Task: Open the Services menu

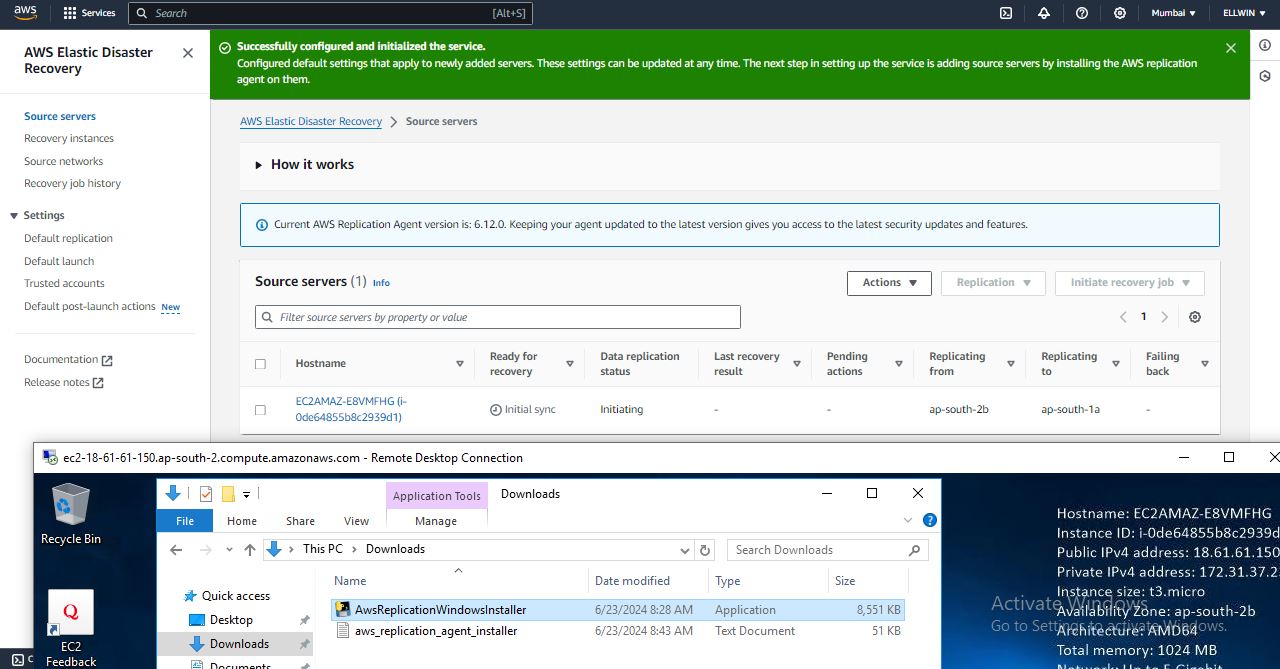Action: (x=89, y=13)
